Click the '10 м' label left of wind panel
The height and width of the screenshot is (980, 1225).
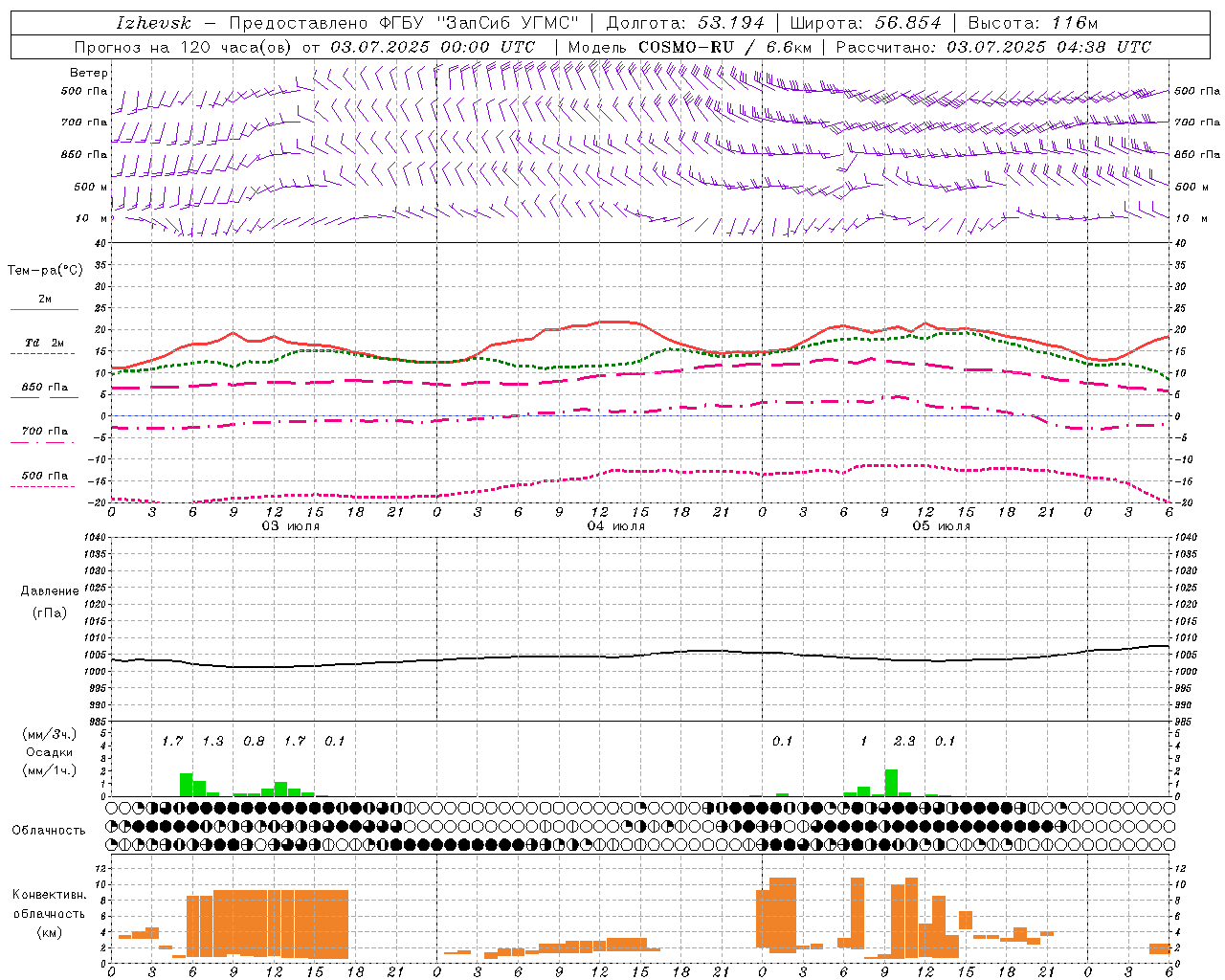tap(92, 218)
